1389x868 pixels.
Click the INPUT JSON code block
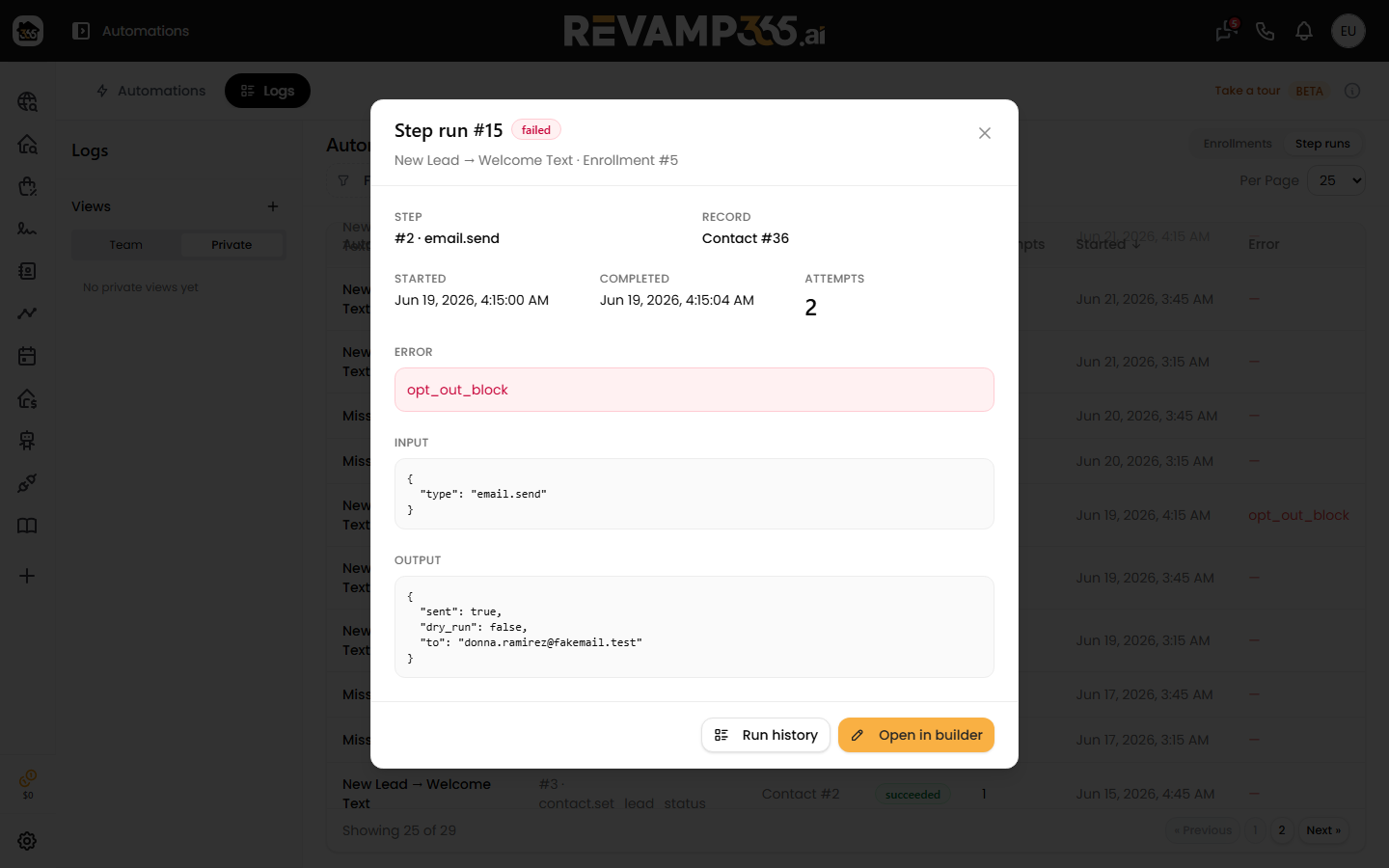pos(694,494)
